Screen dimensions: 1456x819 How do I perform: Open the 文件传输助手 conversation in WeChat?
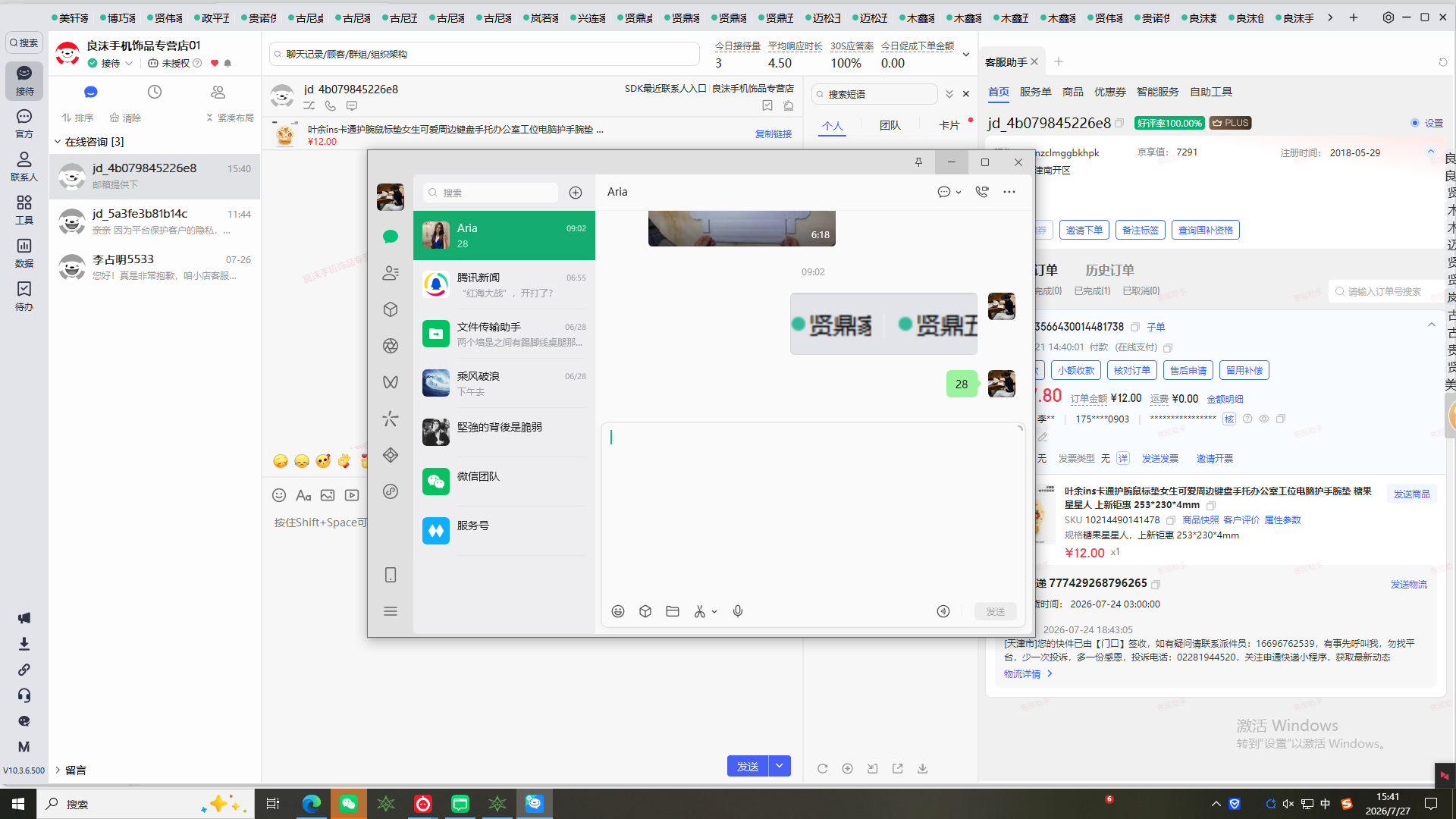(504, 334)
